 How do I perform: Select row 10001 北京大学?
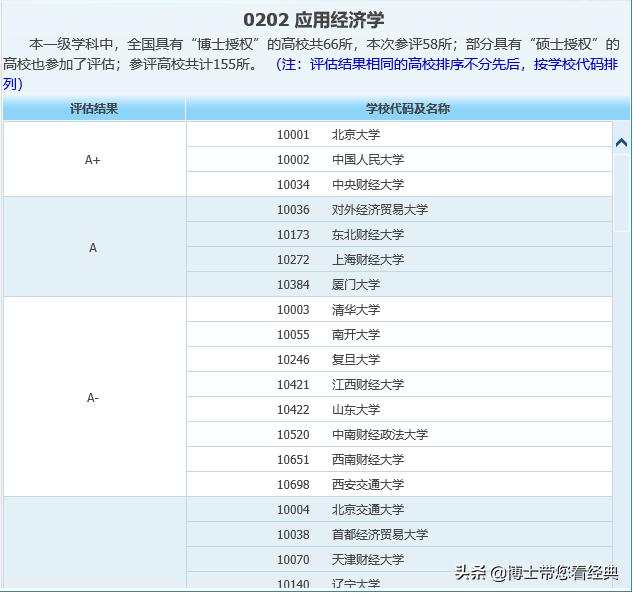point(399,134)
